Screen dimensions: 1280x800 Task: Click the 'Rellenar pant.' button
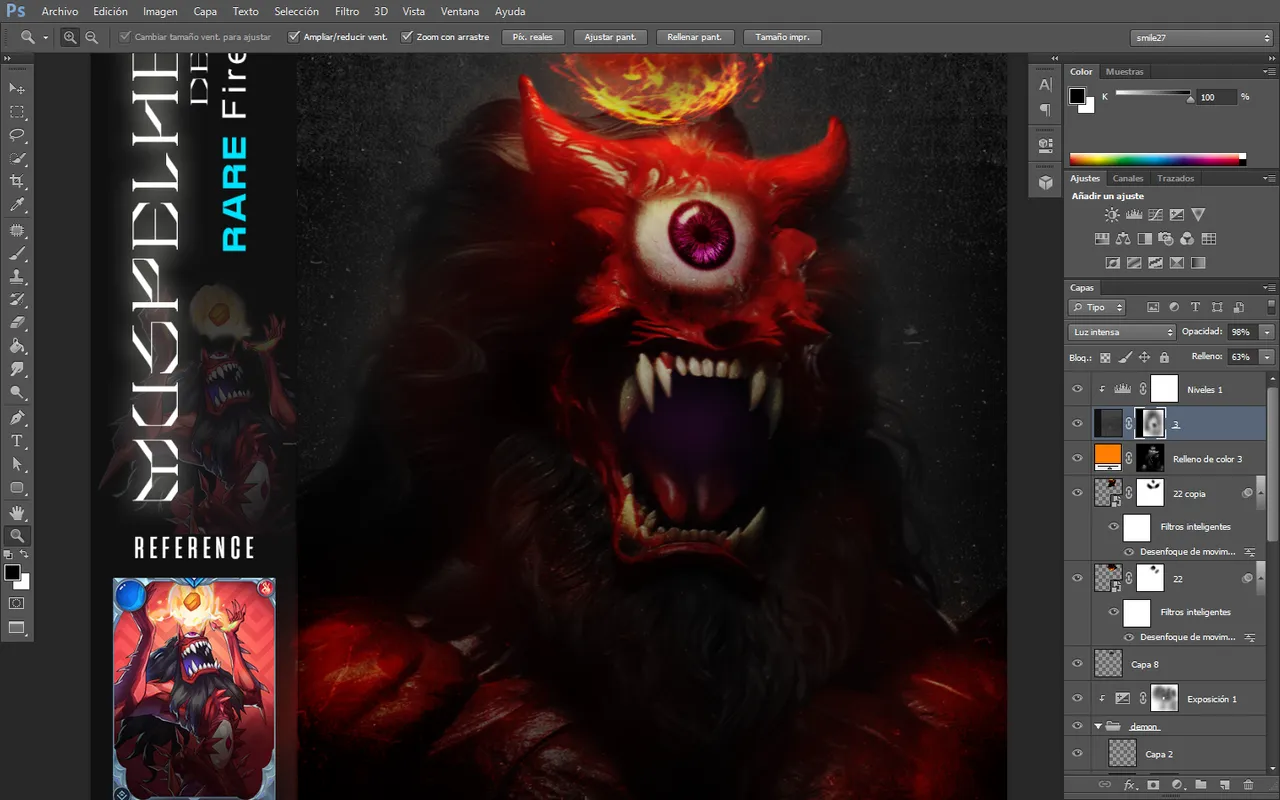(695, 37)
